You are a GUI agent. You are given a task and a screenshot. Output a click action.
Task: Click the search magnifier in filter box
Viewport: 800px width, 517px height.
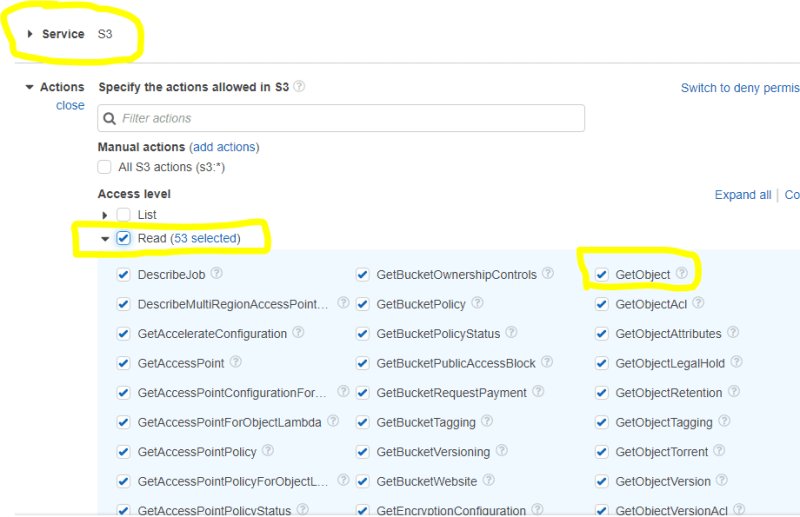click(109, 118)
